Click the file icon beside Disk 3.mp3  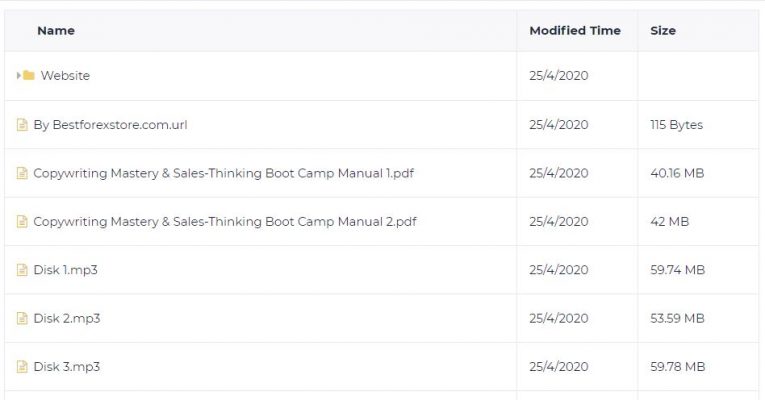(x=22, y=366)
